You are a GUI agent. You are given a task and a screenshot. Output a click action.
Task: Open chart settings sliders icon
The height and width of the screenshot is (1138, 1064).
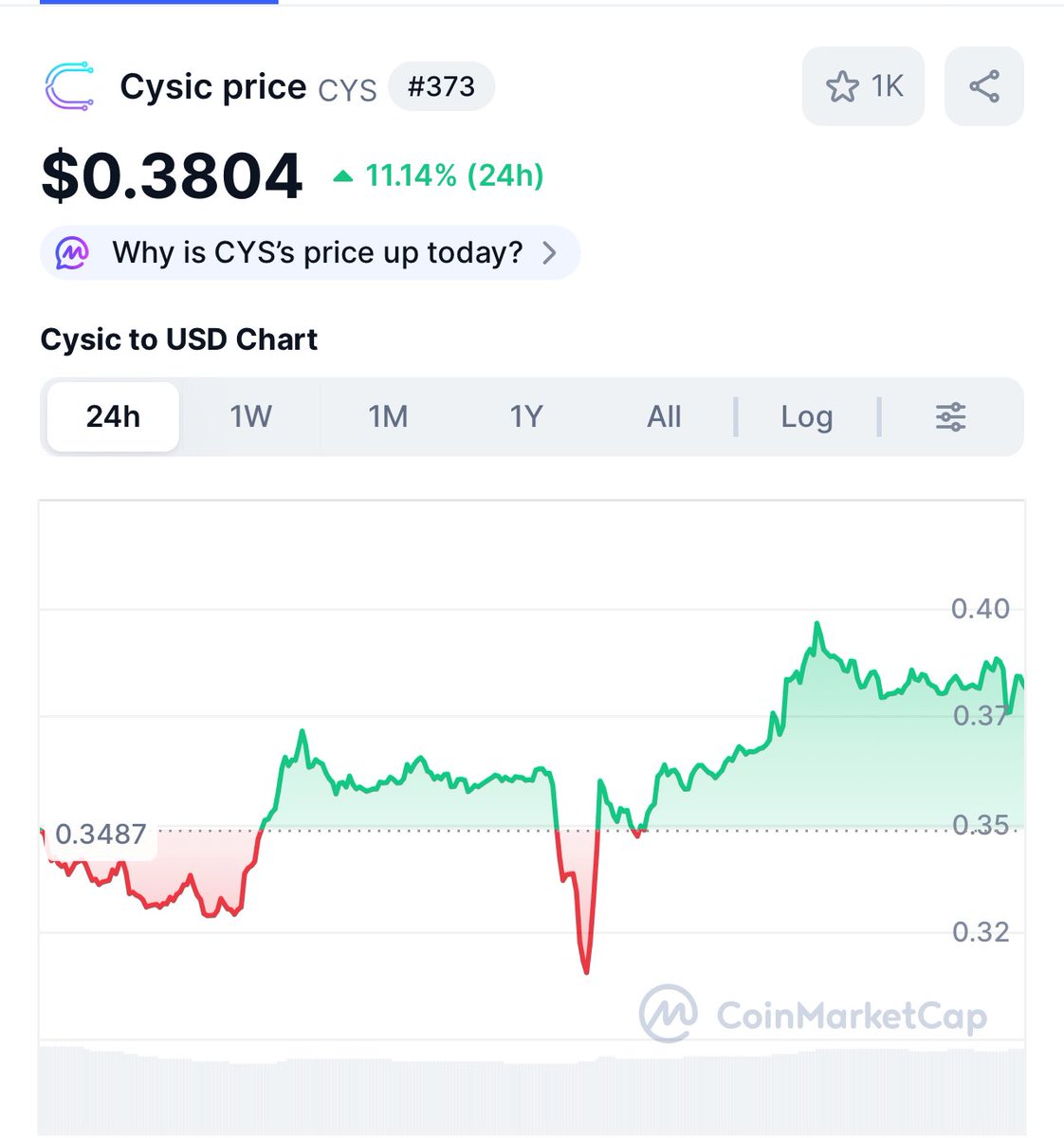(x=950, y=417)
